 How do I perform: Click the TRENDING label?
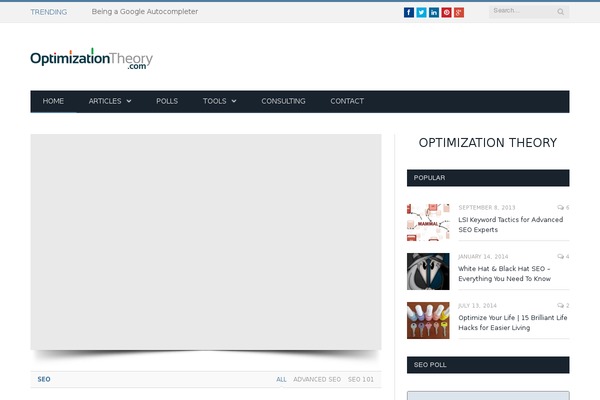[x=49, y=12]
